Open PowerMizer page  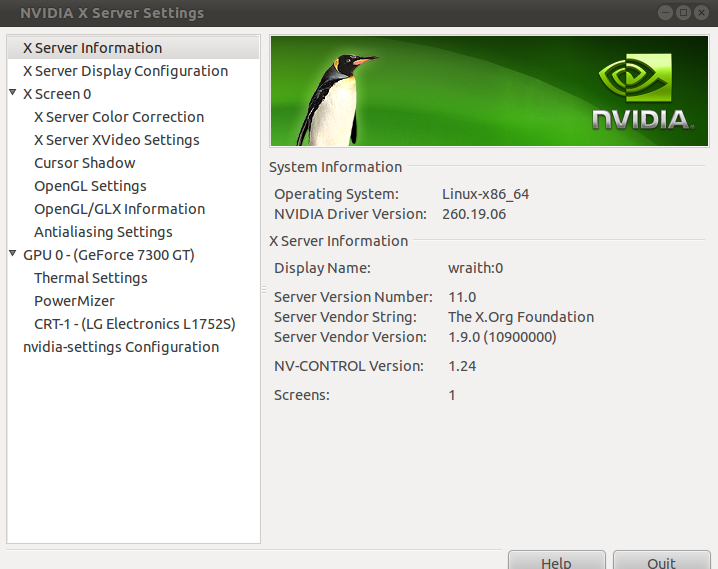(x=74, y=301)
